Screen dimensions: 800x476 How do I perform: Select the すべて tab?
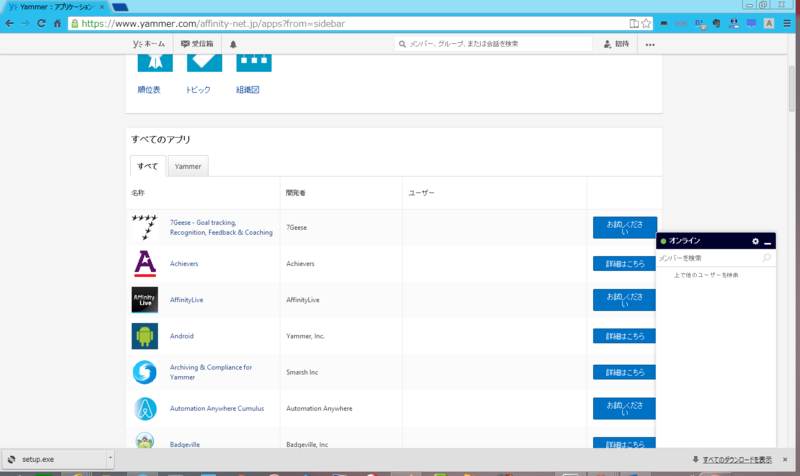pyautogui.click(x=147, y=166)
